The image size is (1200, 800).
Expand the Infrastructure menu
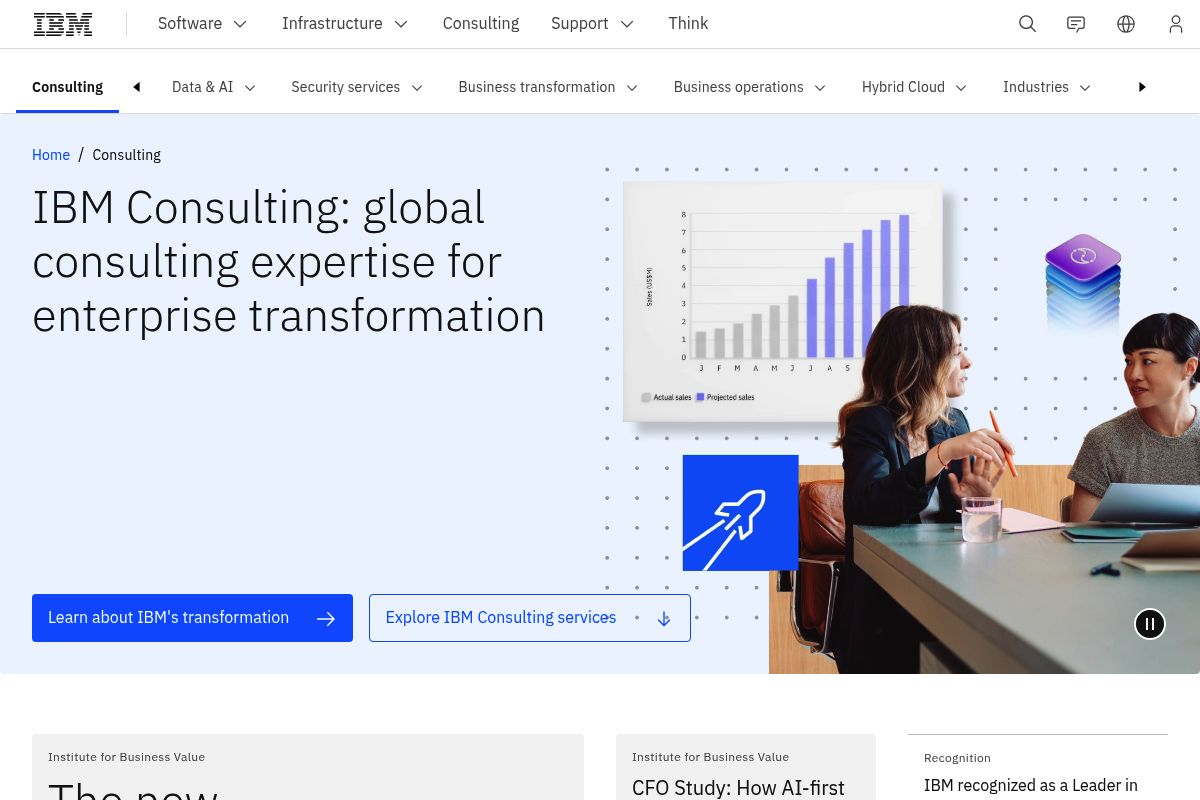(x=345, y=24)
